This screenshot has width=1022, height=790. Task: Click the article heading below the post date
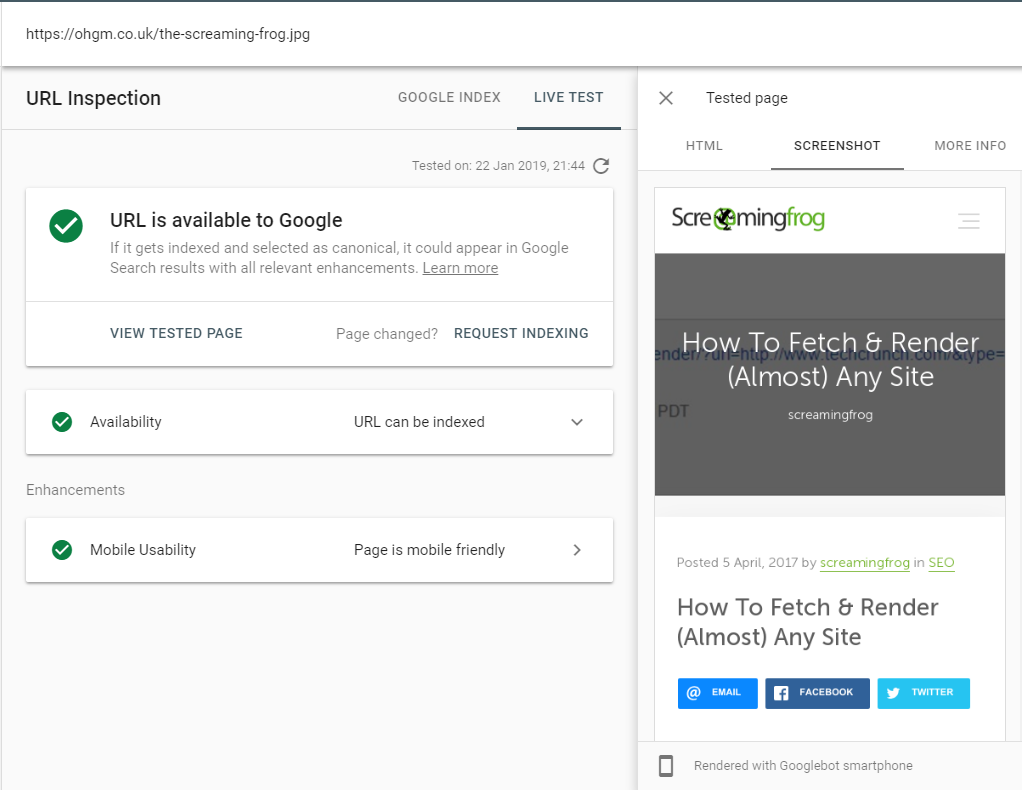click(808, 622)
